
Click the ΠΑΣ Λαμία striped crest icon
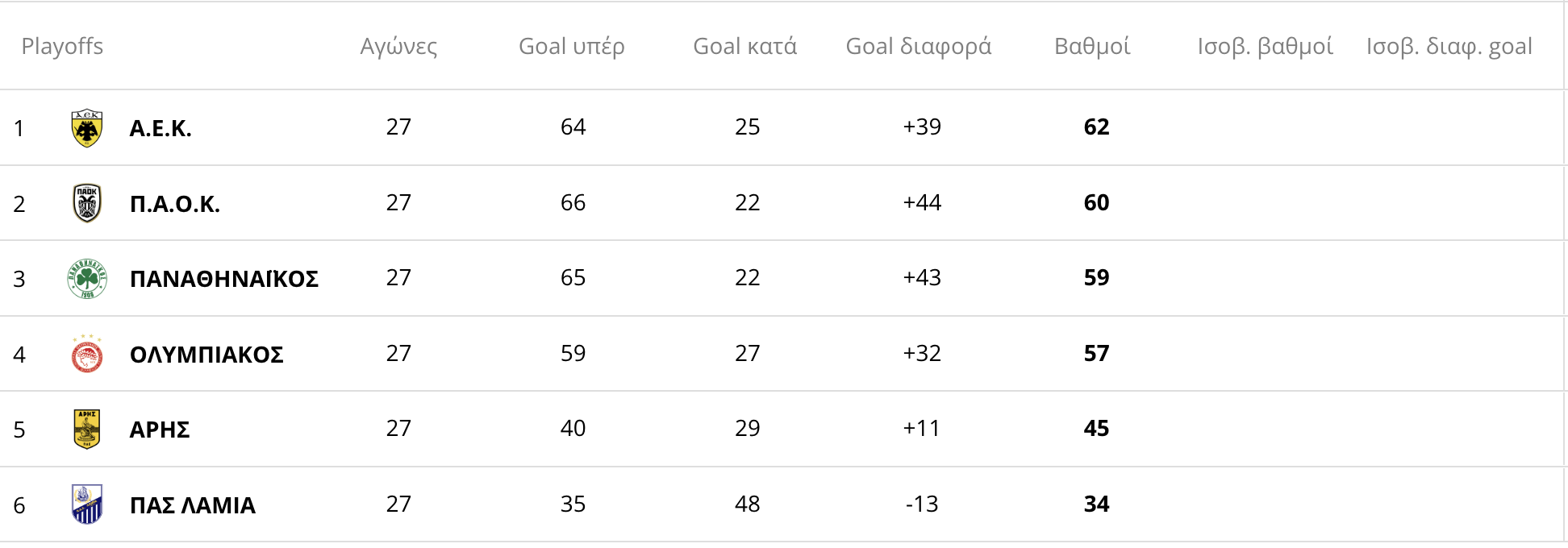[x=87, y=504]
